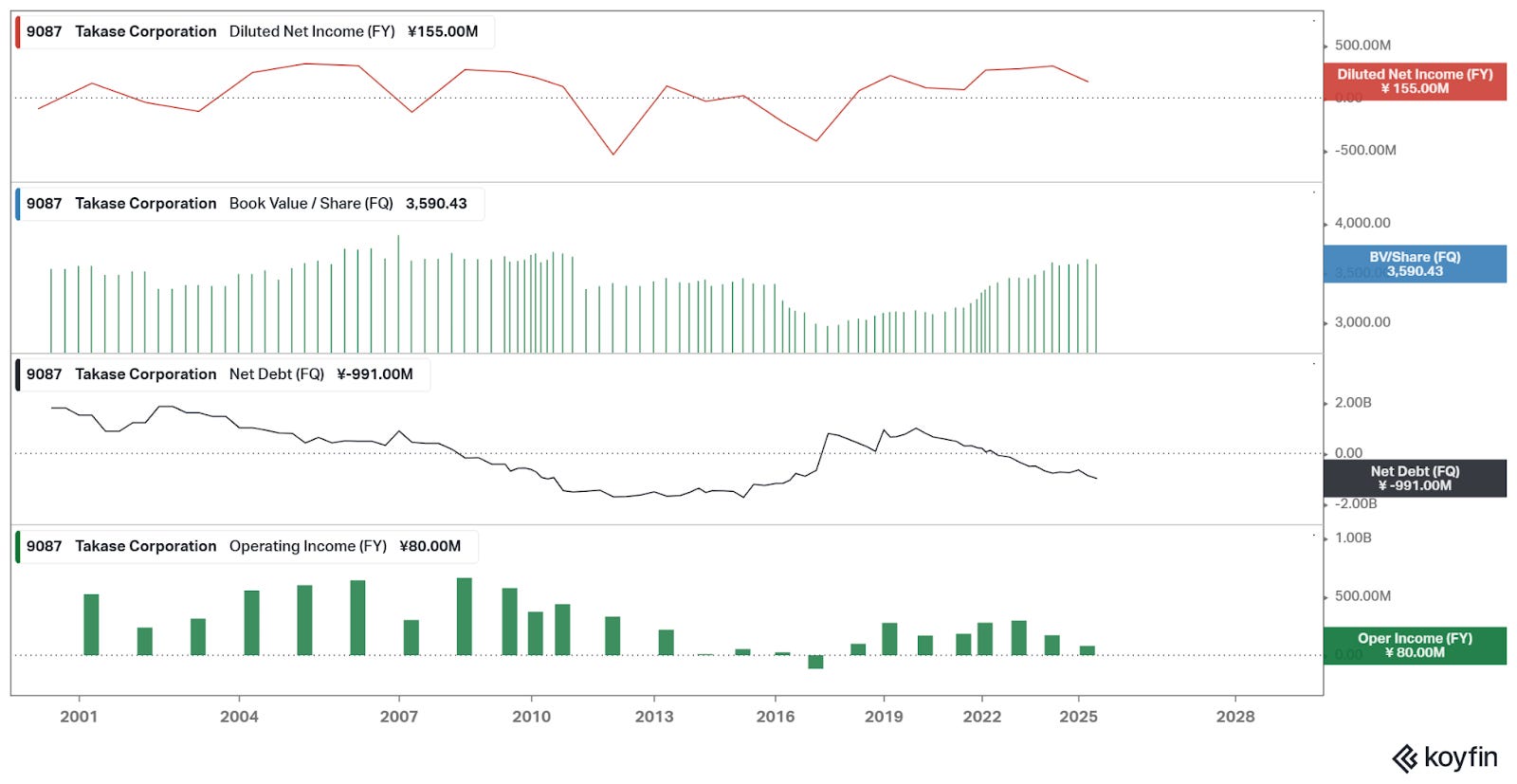The height and width of the screenshot is (784, 1517).
Task: Click the ¥-991.00M value in the legend
Action: [x=375, y=374]
